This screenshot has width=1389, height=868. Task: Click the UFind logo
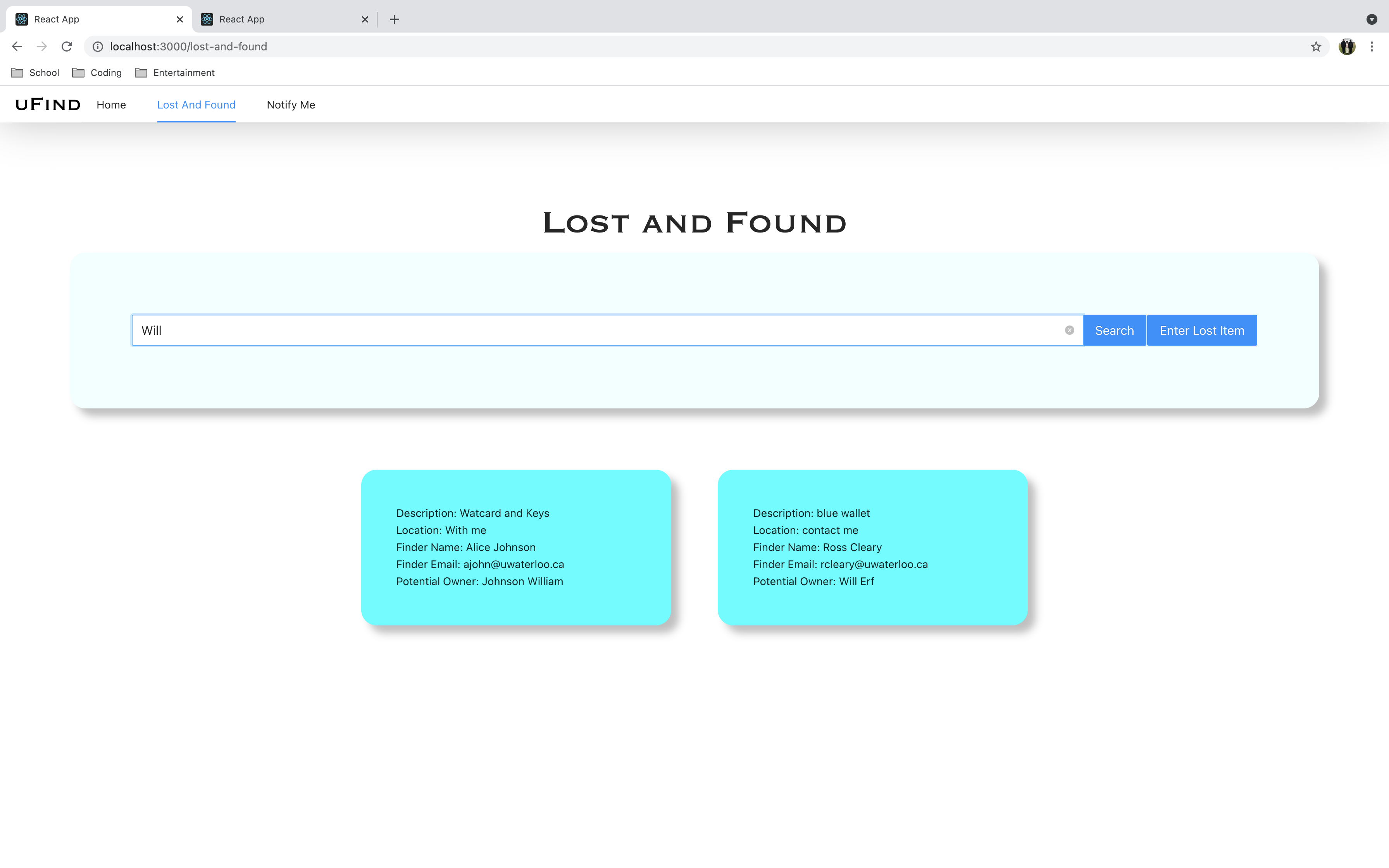[x=48, y=105]
